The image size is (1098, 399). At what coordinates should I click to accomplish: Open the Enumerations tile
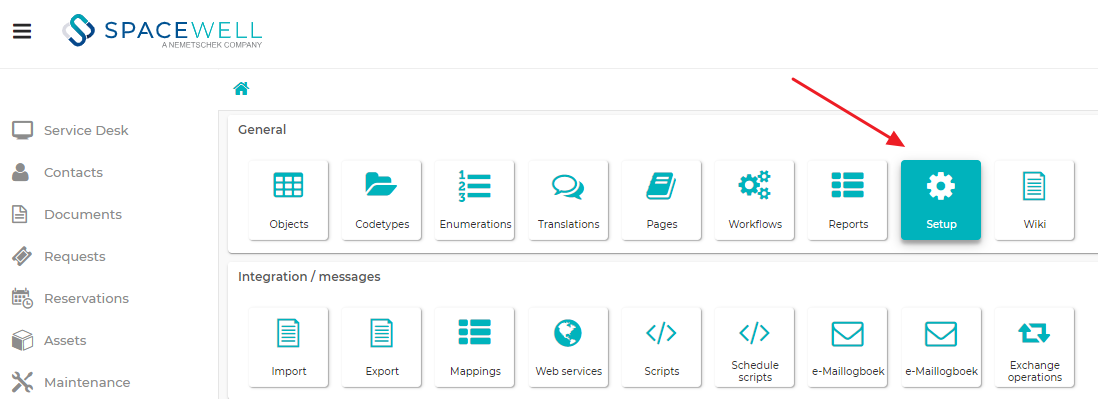point(475,200)
